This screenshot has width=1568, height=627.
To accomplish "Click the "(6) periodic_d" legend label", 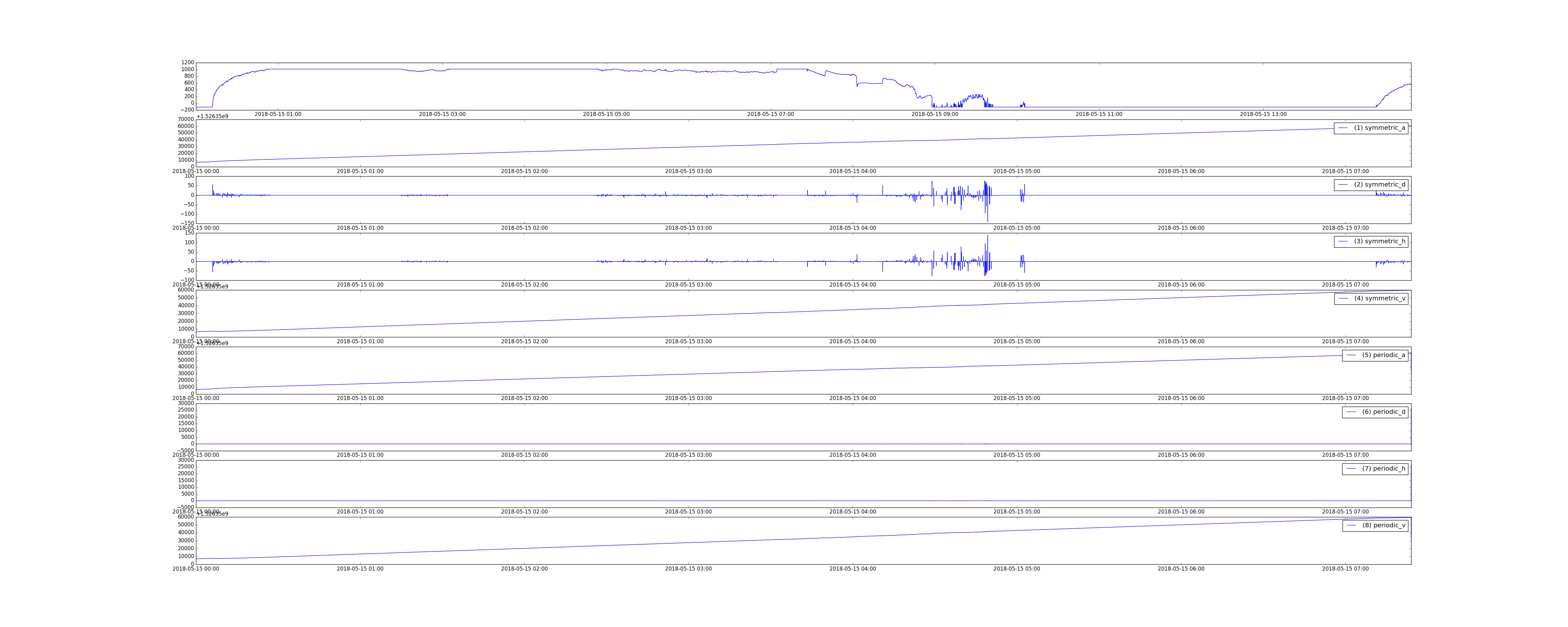I will tap(1384, 412).
